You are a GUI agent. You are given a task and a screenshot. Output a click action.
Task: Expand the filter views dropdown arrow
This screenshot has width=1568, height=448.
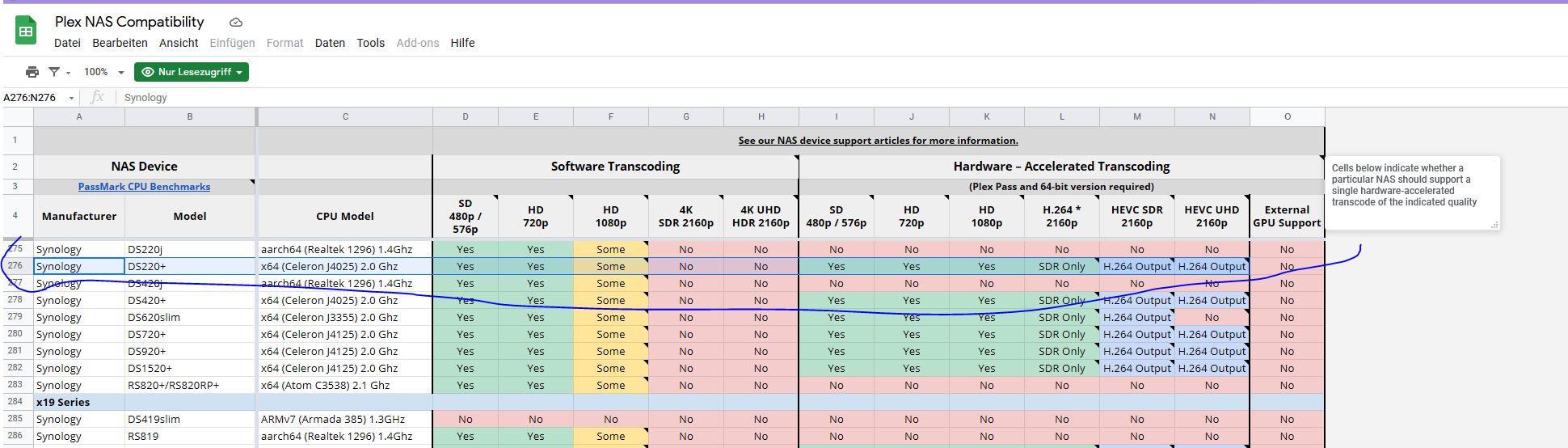[68, 73]
